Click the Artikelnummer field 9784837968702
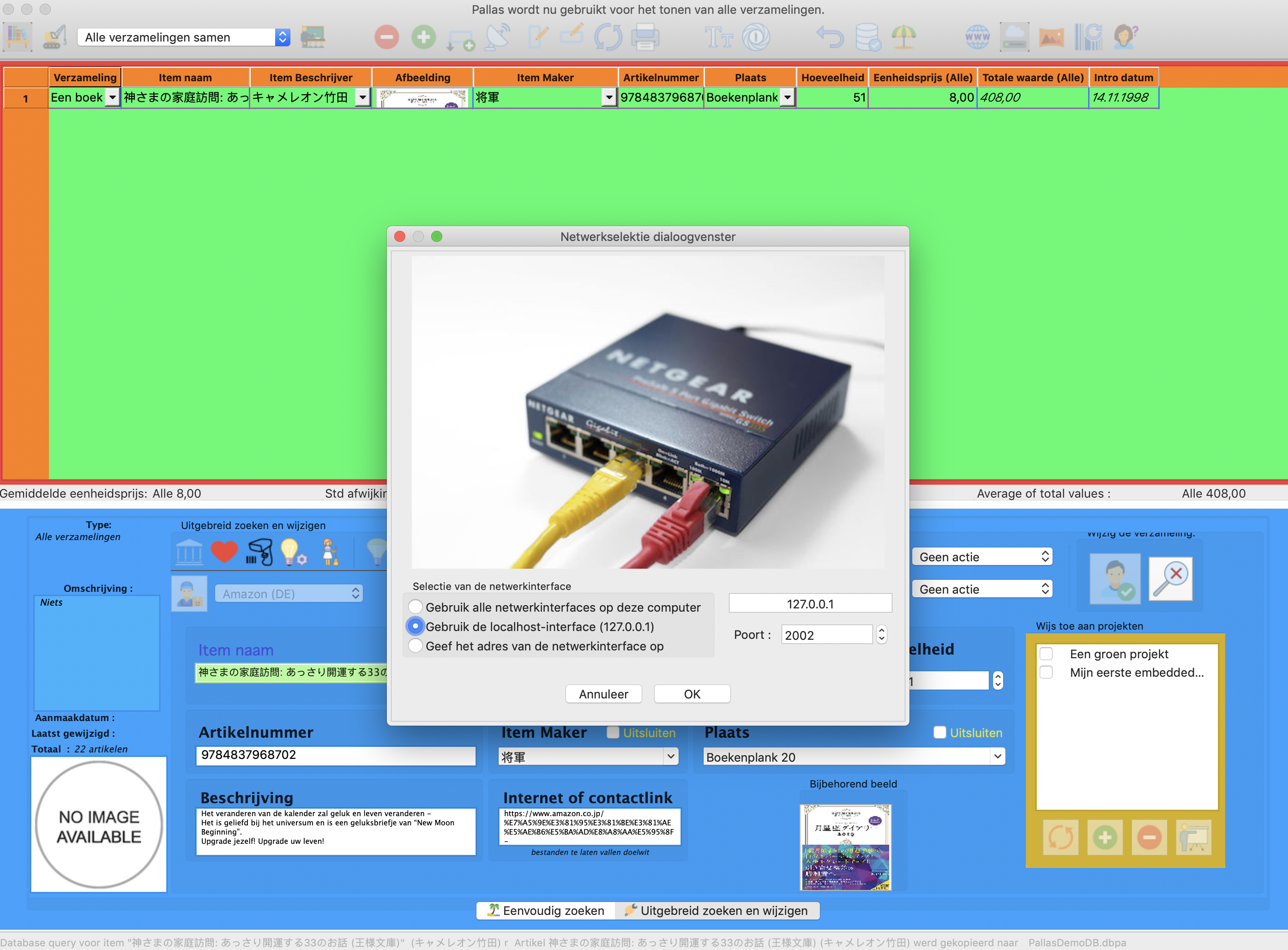1288x950 pixels. 336,755
